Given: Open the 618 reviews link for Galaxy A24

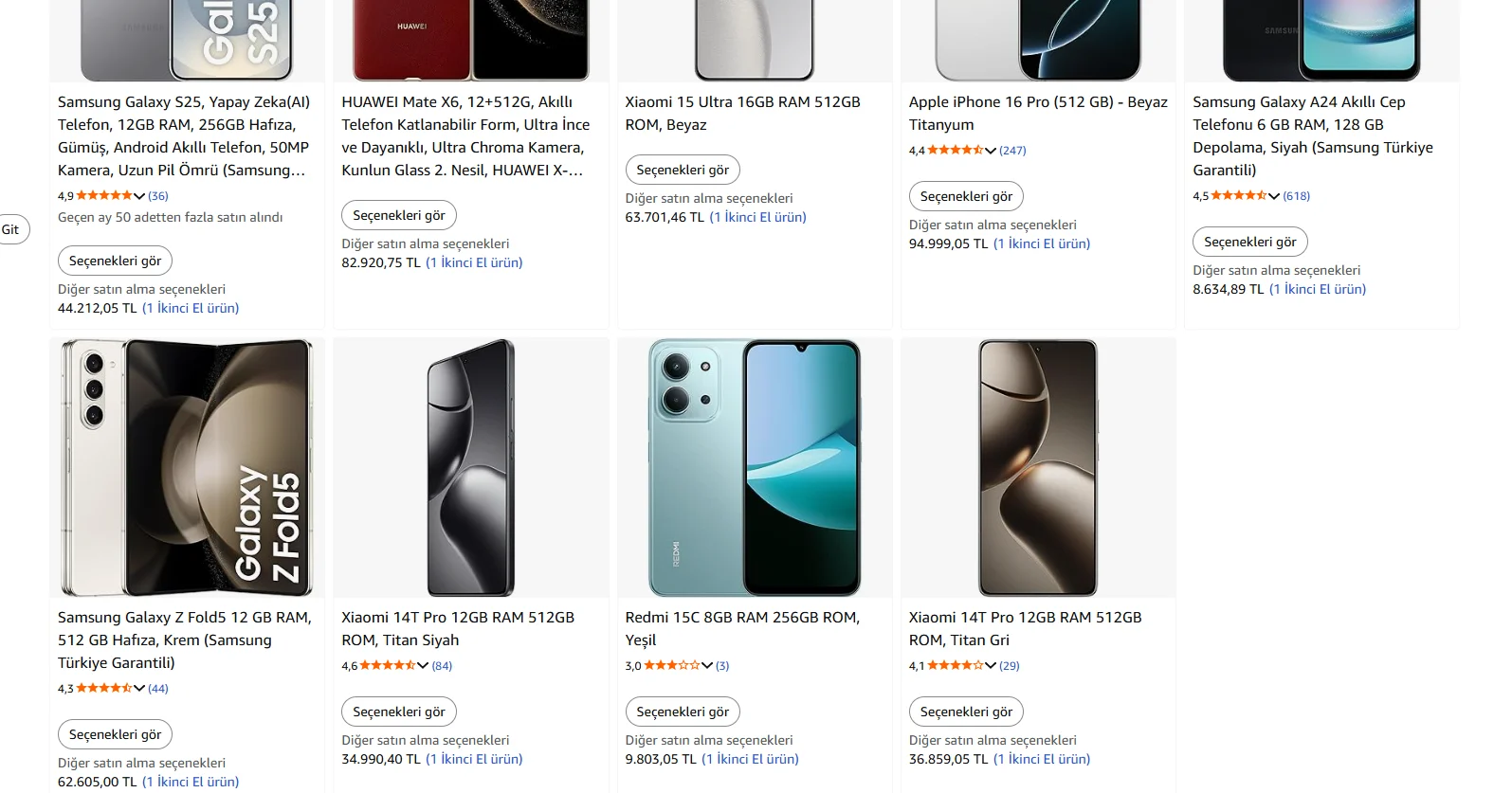Looking at the screenshot, I should 1296,196.
